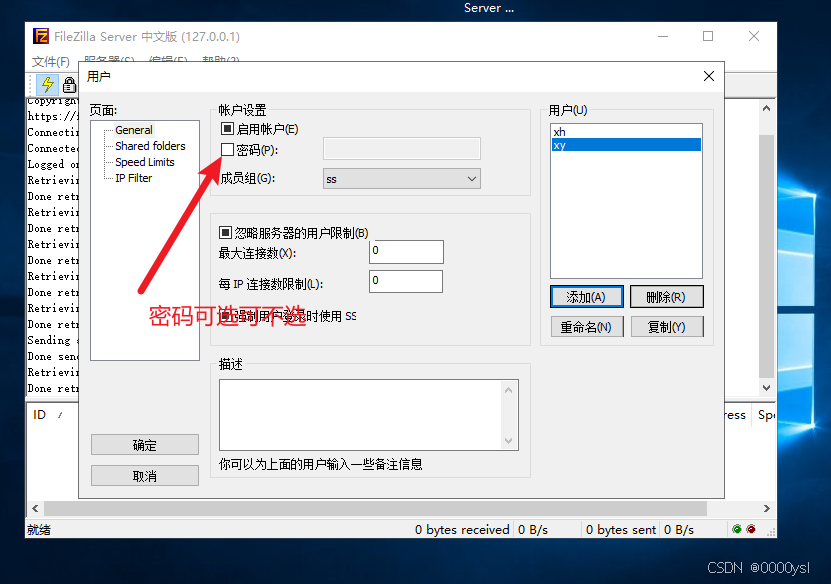831x584 pixels.
Task: Click the 0 bytes sent status text
Action: (621, 529)
